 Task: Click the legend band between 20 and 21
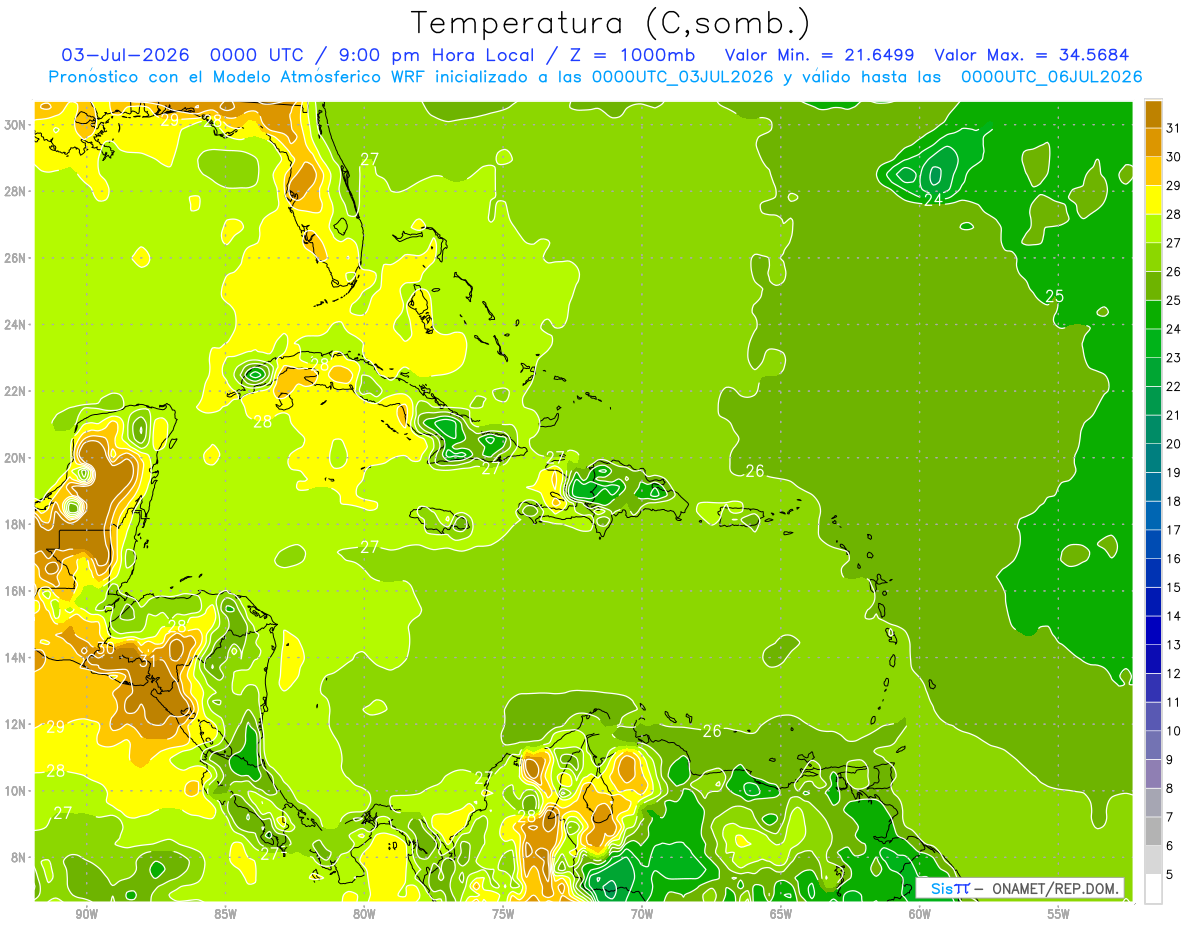(x=1153, y=429)
